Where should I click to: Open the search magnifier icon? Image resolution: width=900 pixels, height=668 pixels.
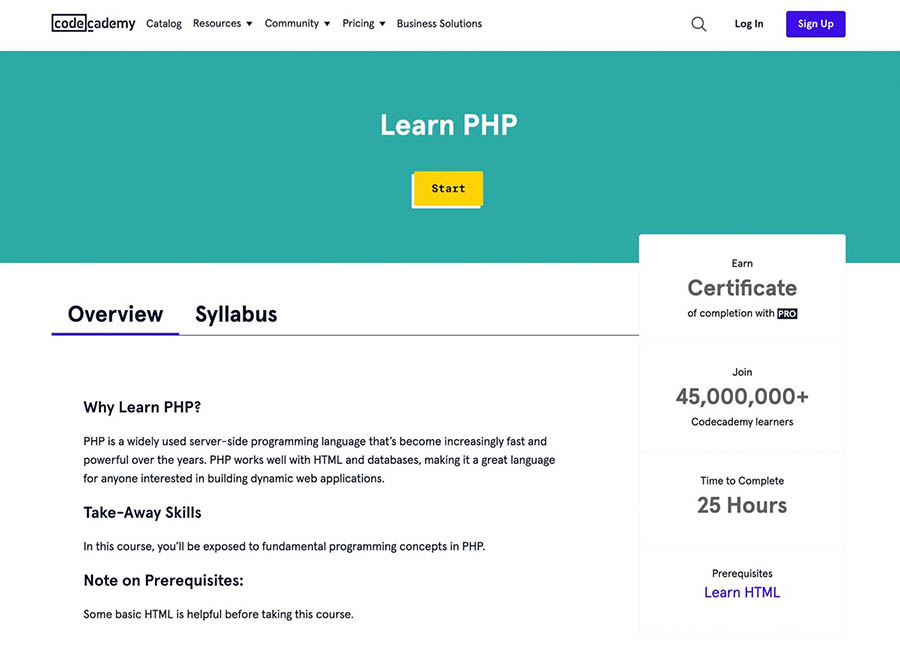tap(699, 24)
